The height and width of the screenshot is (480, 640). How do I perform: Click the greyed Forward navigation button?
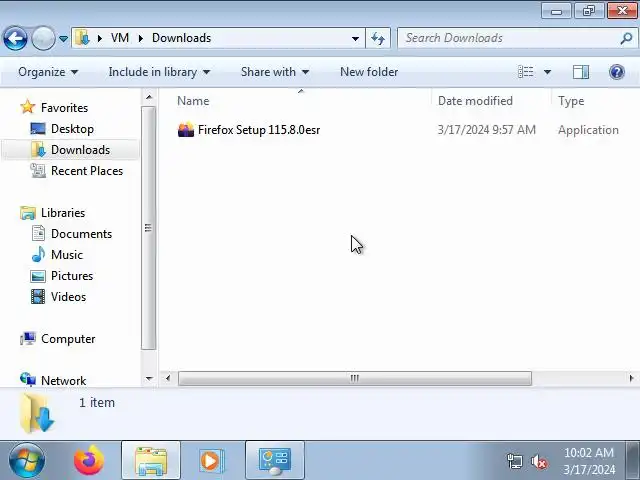43,38
